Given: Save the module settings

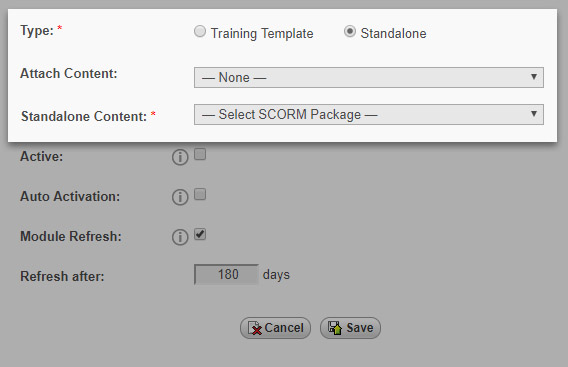Looking at the screenshot, I should 350,328.
